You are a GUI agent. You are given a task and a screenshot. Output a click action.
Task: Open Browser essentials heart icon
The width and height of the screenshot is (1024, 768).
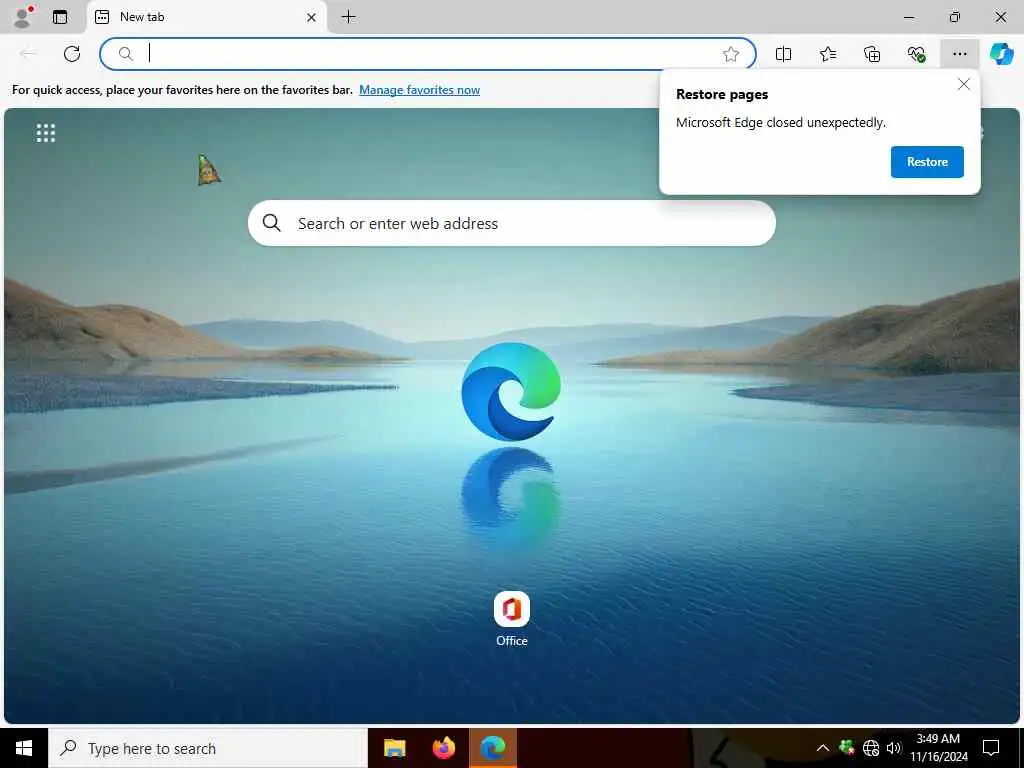[916, 54]
